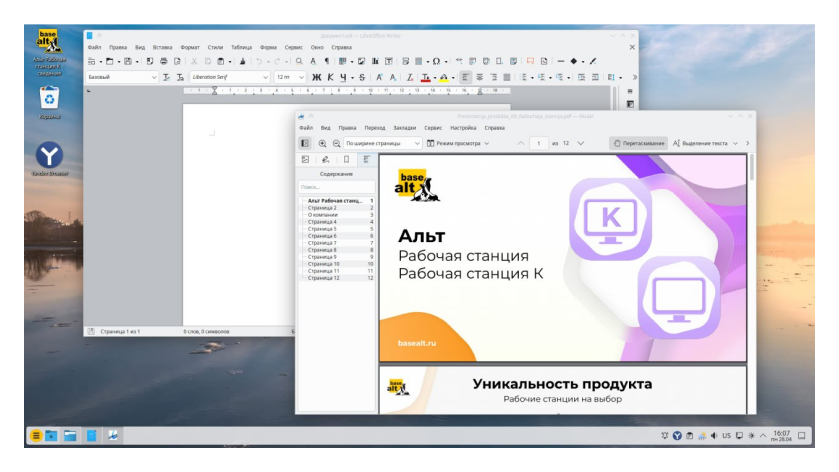Viewport: 839px width, 472px height.
Task: Go to next page arrow in Okular
Action: point(581,143)
